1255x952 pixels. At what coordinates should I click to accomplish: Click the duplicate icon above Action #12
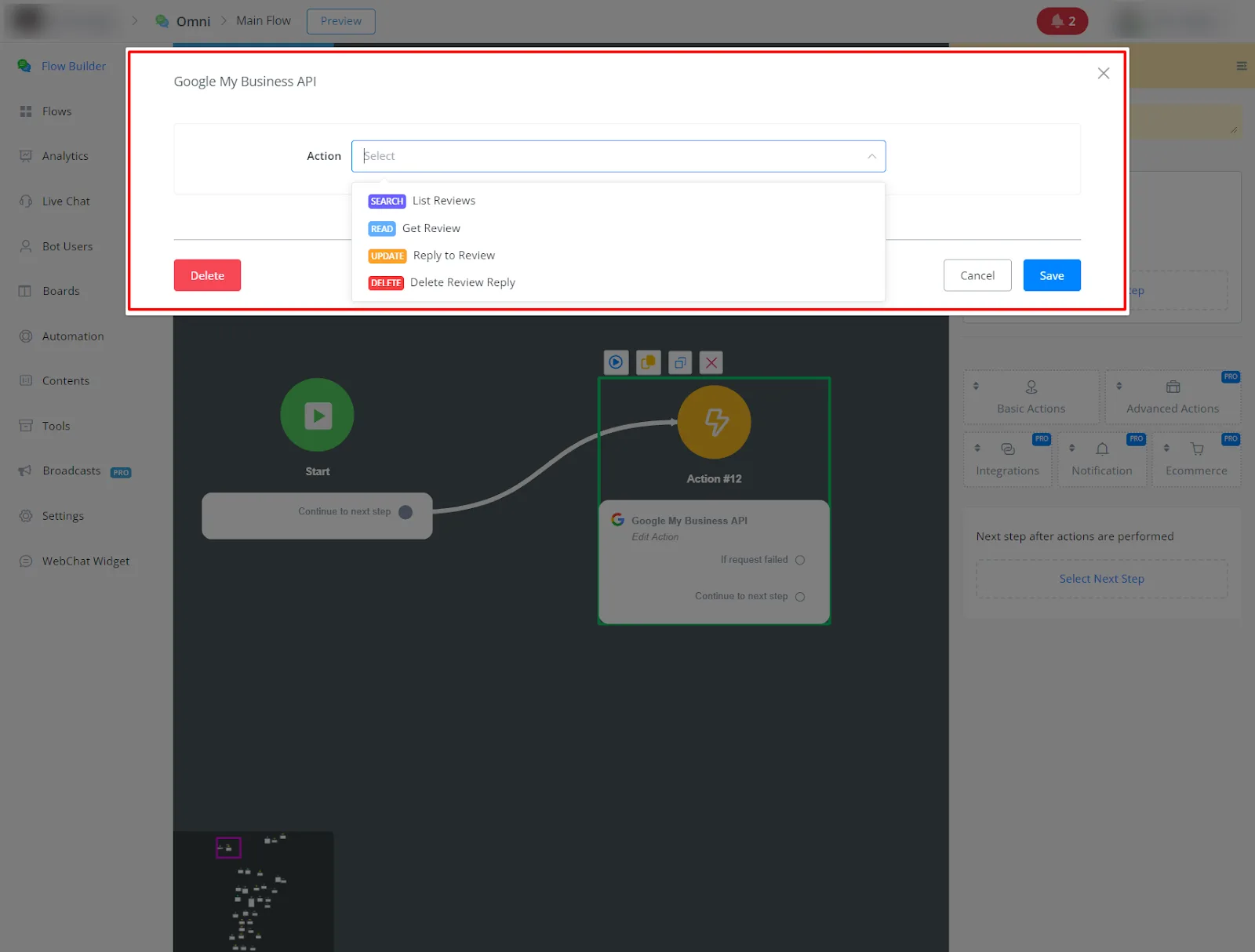pos(680,362)
